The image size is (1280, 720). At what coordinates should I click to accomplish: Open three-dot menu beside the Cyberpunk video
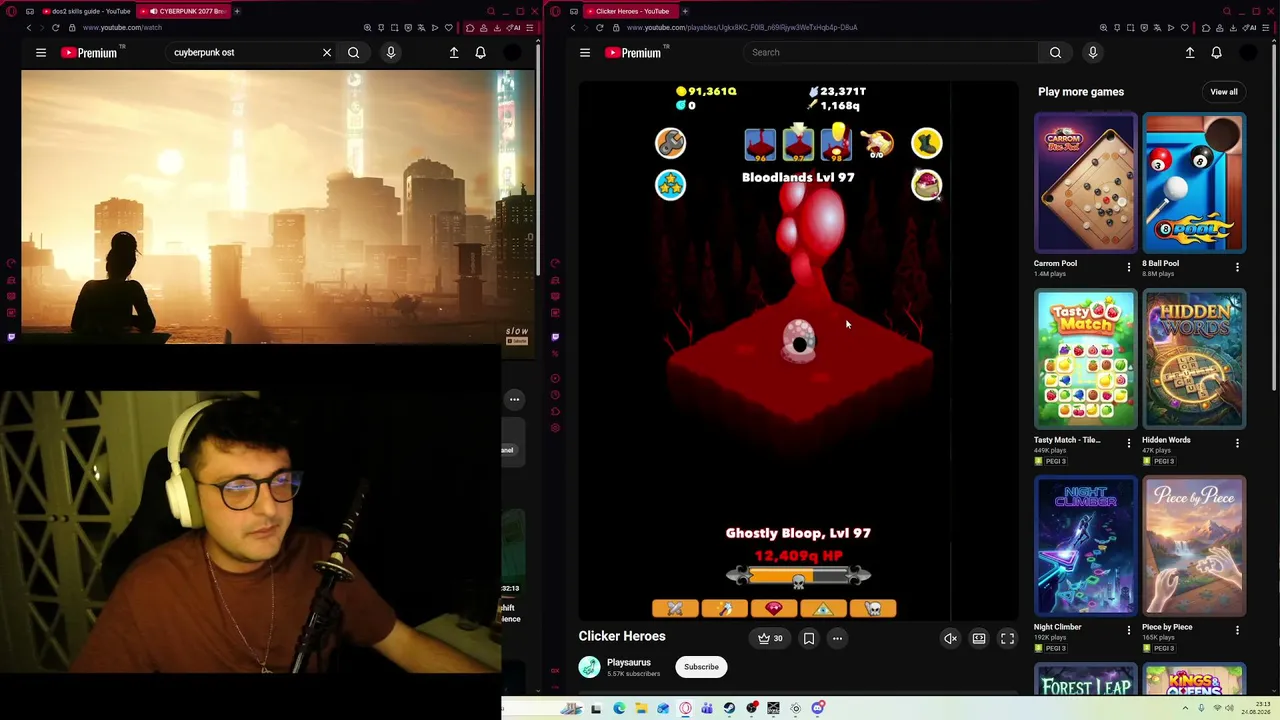tap(515, 399)
